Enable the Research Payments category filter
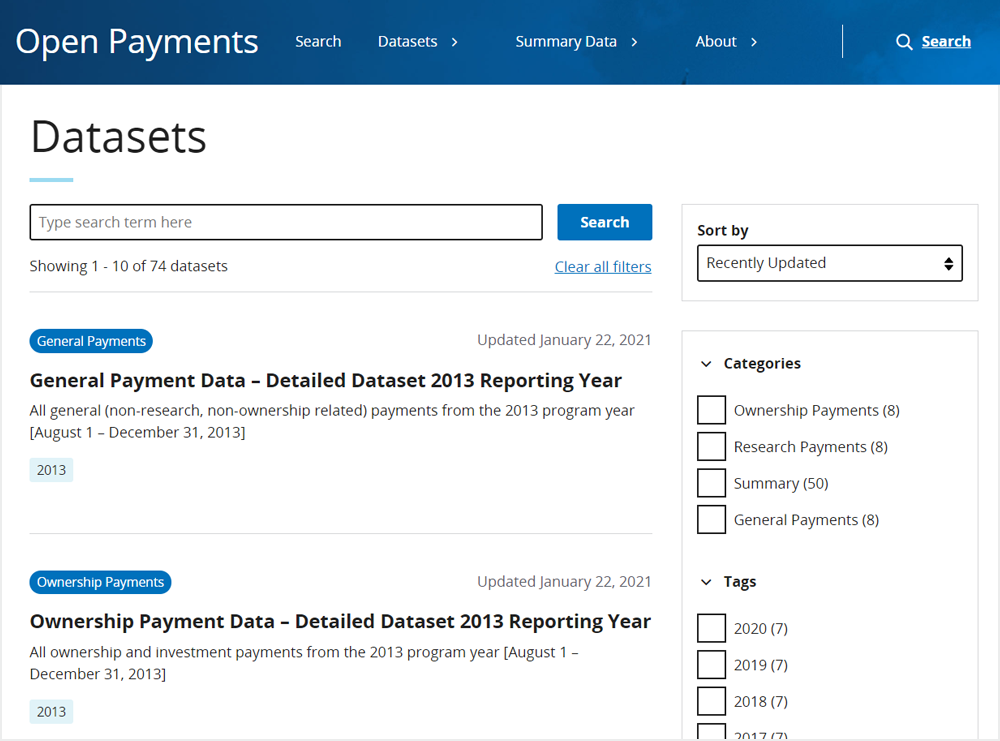 click(x=711, y=447)
